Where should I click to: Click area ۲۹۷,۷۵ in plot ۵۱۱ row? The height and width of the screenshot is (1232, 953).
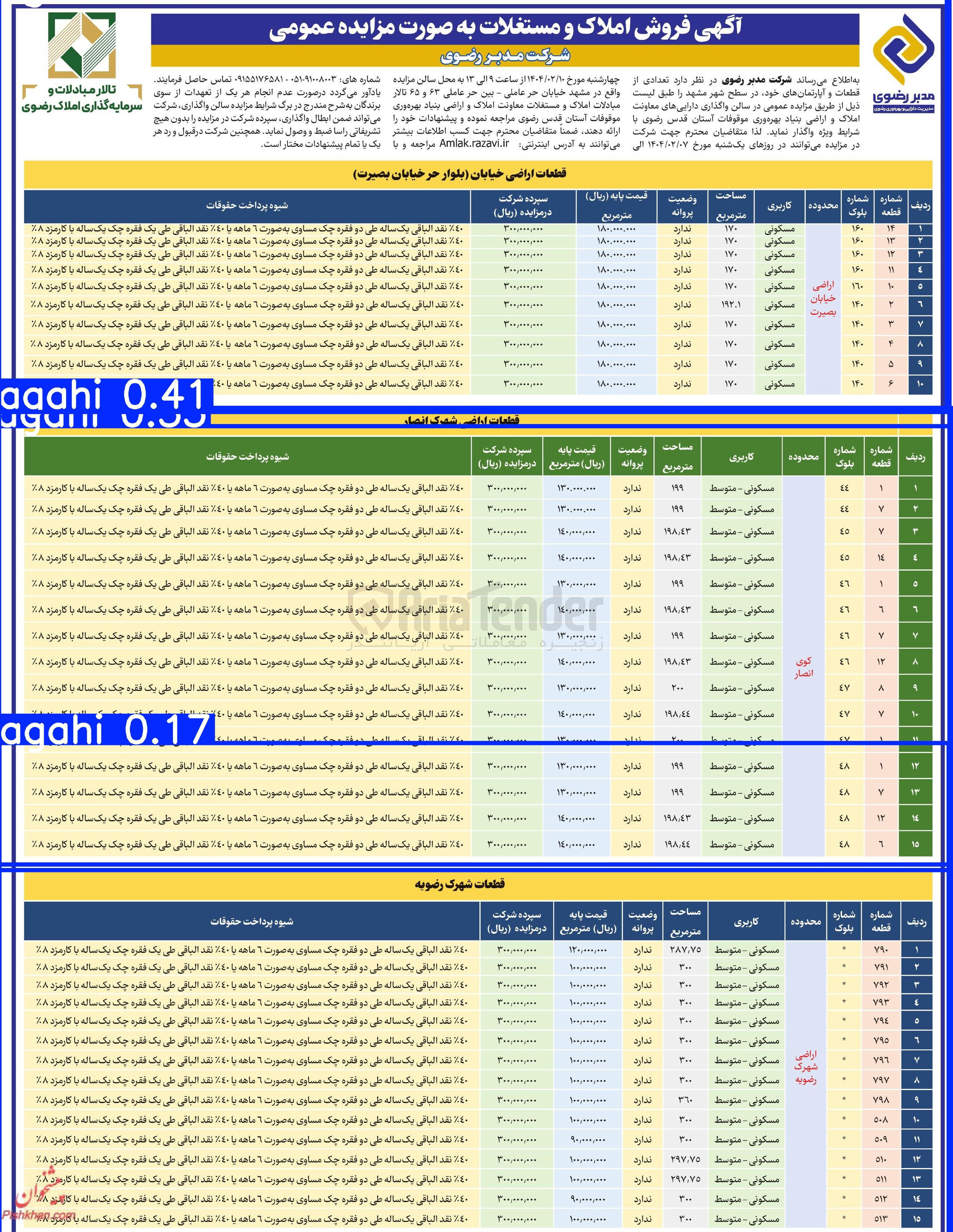pyautogui.click(x=685, y=1179)
